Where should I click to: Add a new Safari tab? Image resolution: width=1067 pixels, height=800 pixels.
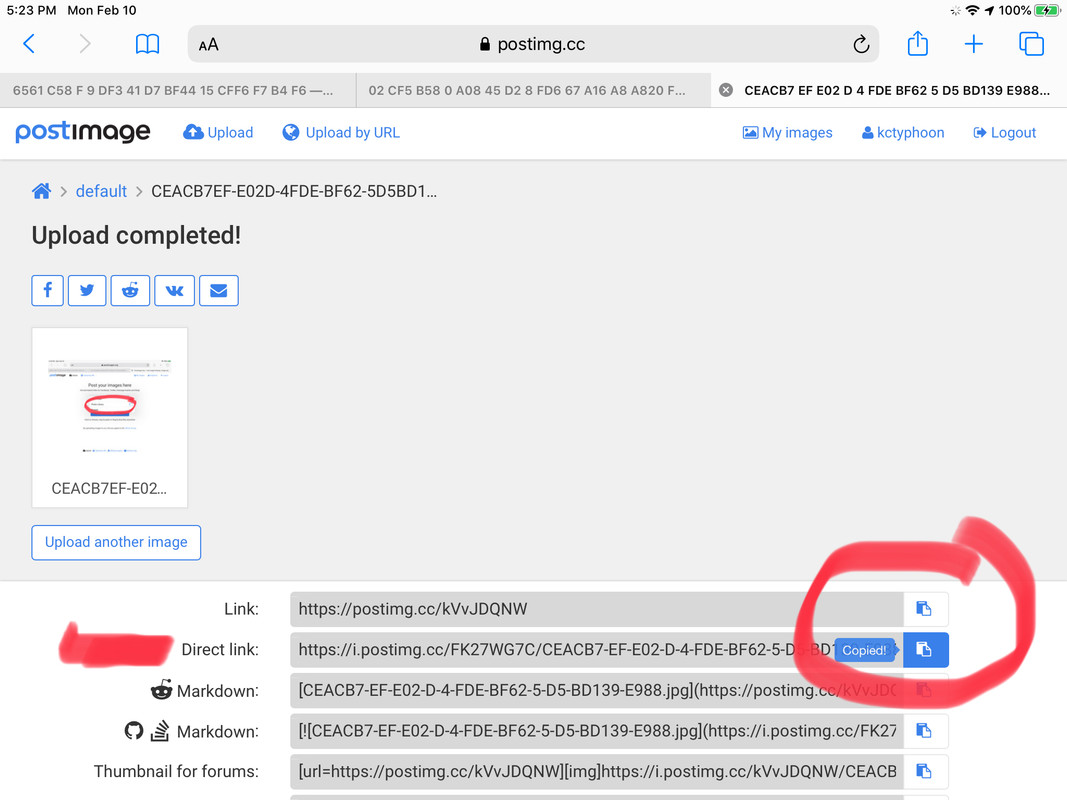click(974, 44)
